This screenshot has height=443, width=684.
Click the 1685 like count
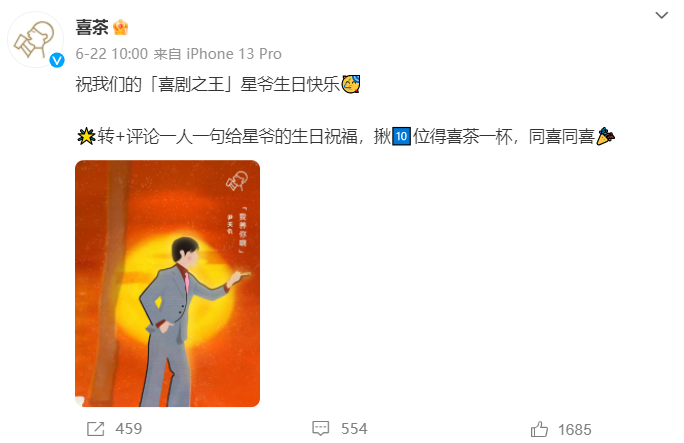tap(575, 430)
